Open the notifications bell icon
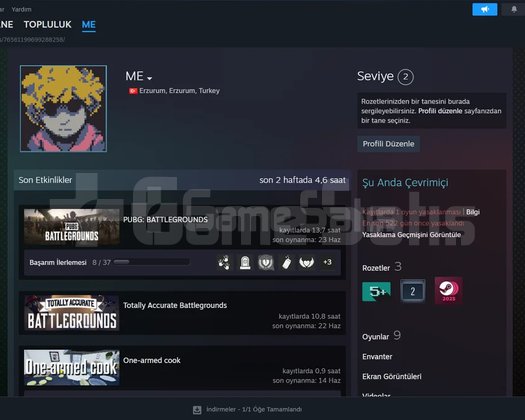Viewport: 525px width, 420px height. coord(514,9)
